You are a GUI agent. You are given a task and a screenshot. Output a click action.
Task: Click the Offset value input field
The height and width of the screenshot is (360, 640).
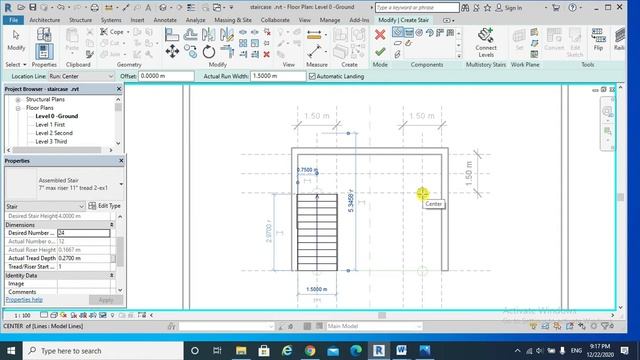(x=166, y=76)
